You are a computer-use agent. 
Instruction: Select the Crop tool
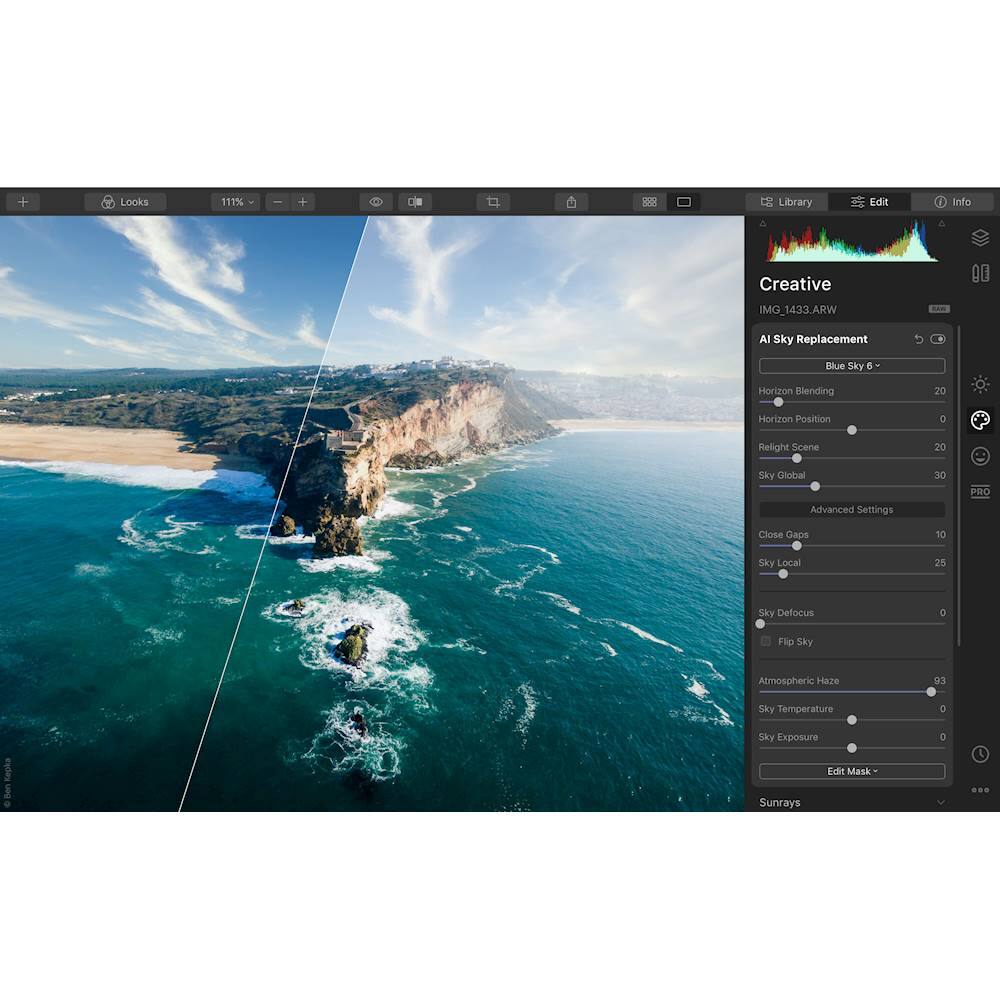point(493,202)
